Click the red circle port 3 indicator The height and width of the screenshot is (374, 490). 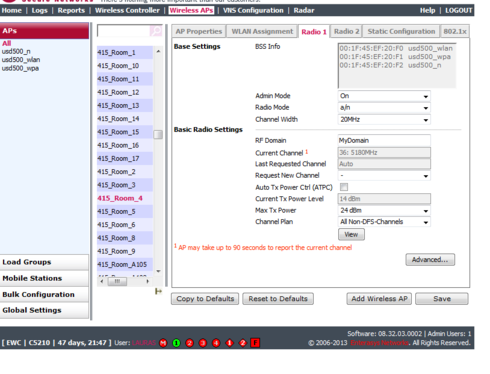(x=203, y=343)
